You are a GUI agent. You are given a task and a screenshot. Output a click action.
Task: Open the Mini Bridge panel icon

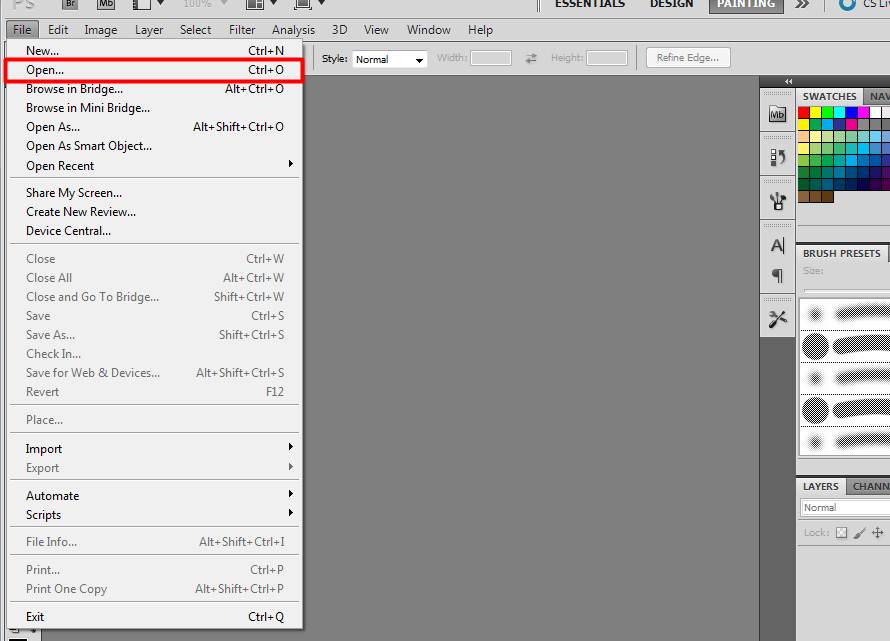pos(777,114)
